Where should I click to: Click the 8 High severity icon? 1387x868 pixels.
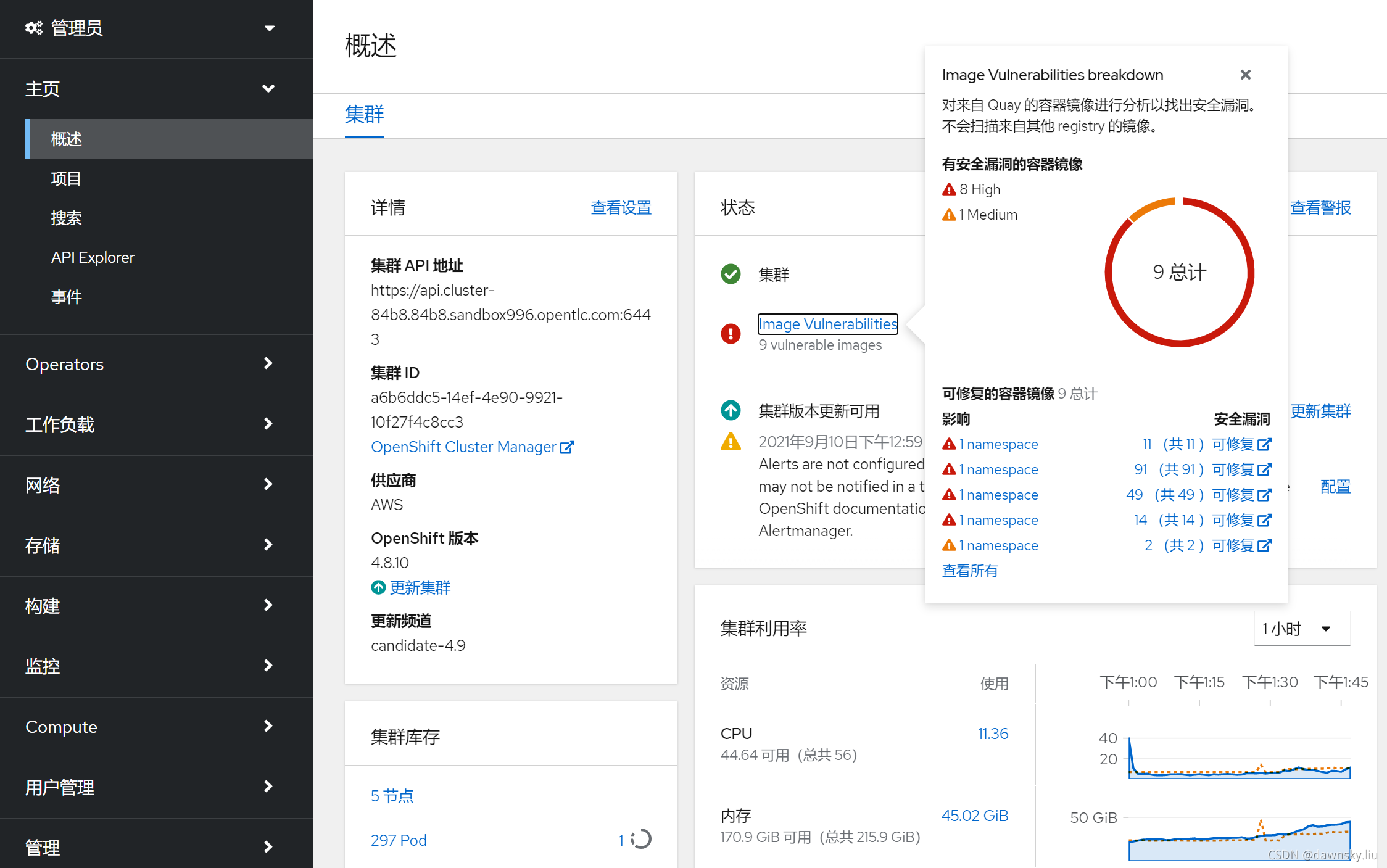point(949,189)
